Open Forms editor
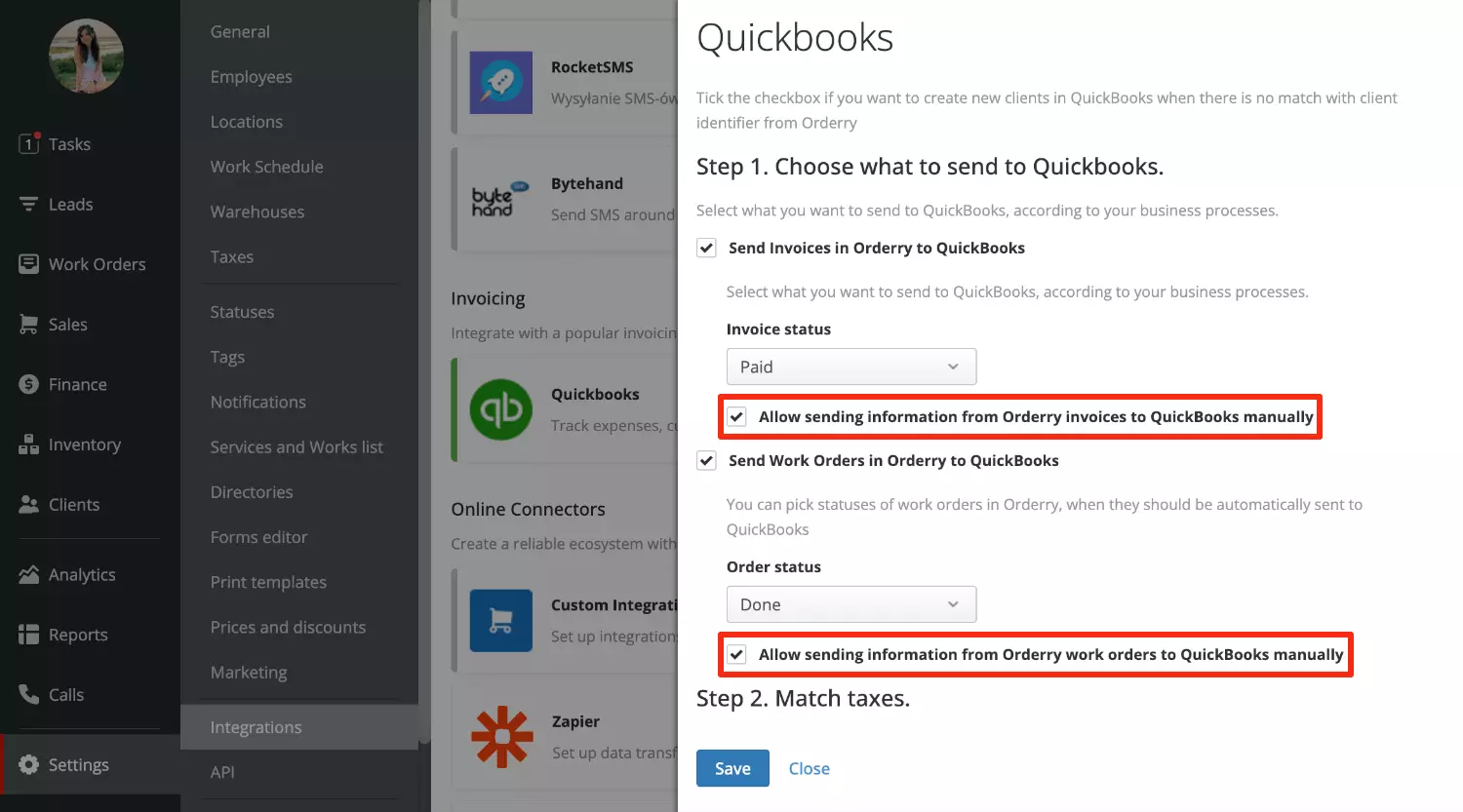The image size is (1463, 812). point(258,537)
